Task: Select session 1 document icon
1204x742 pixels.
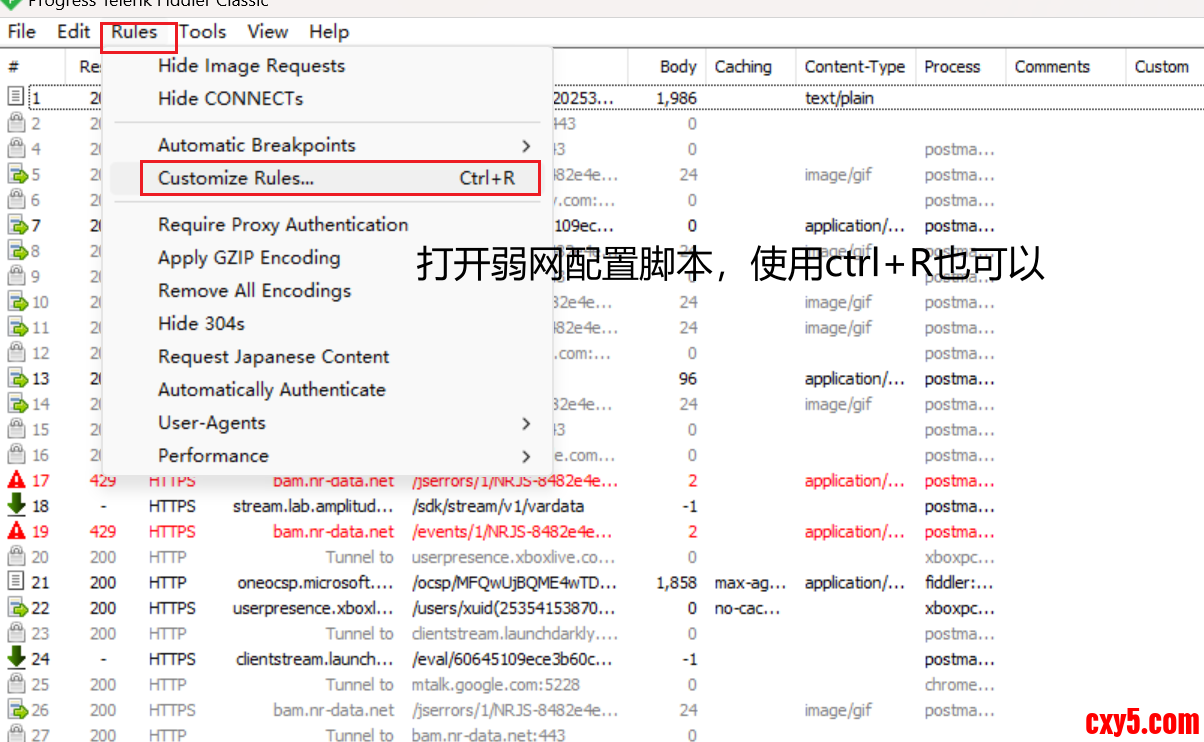Action: point(16,98)
